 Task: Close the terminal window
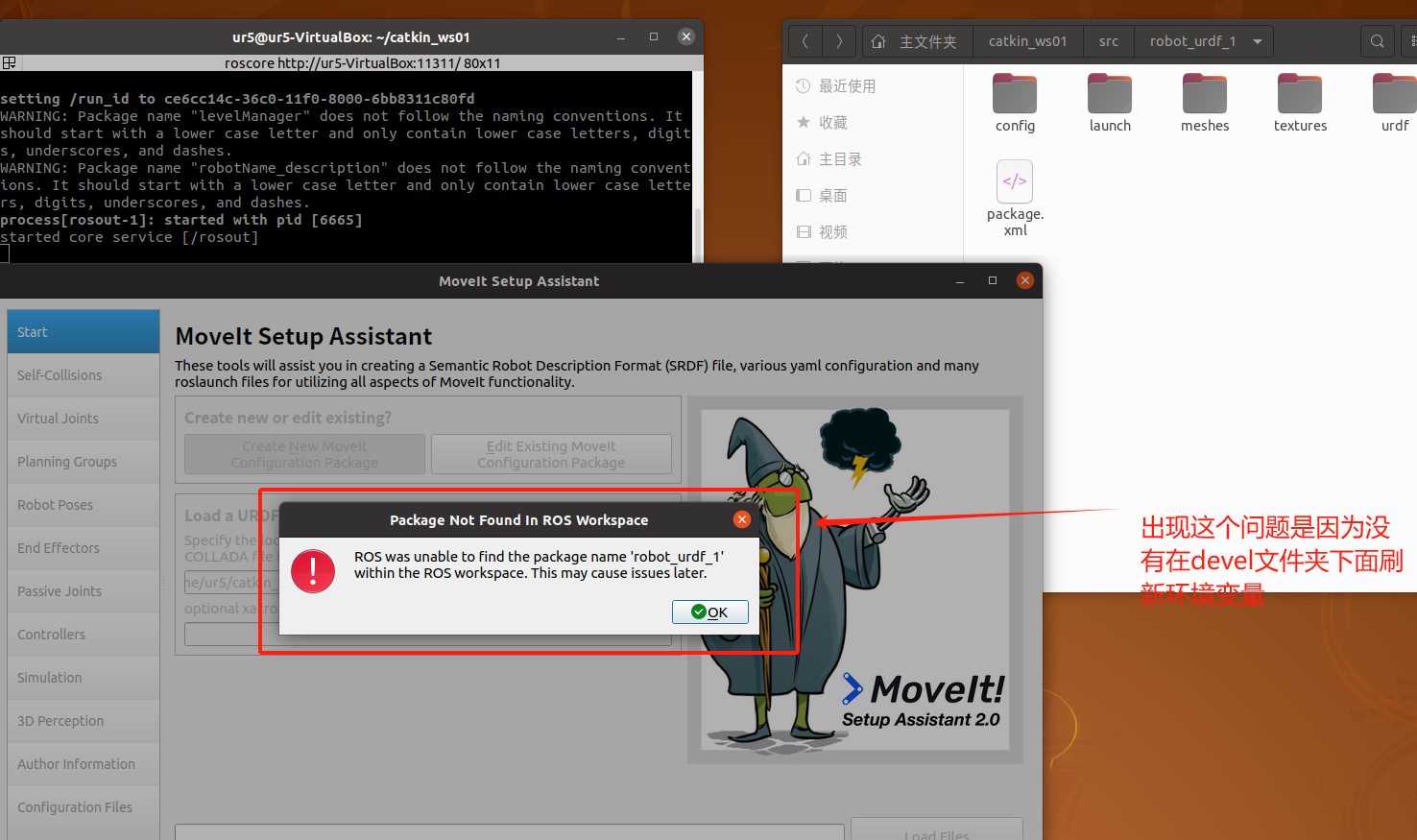click(x=685, y=36)
